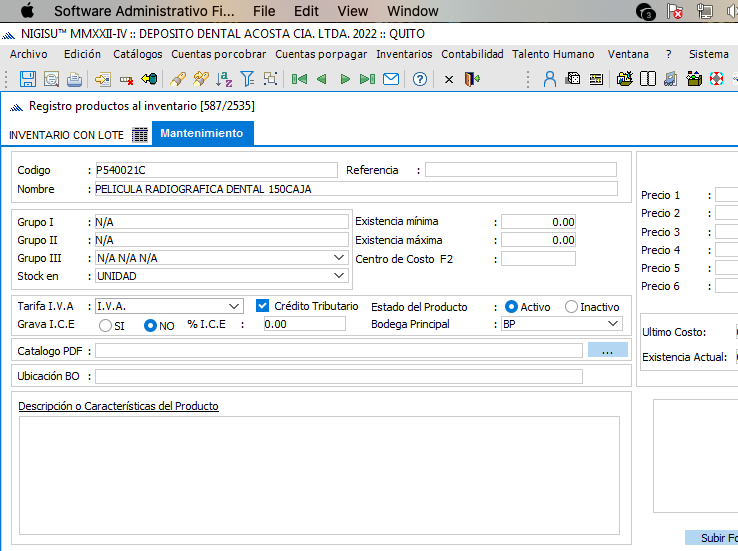Click the email envelope icon
The image size is (738, 551).
coord(391,79)
